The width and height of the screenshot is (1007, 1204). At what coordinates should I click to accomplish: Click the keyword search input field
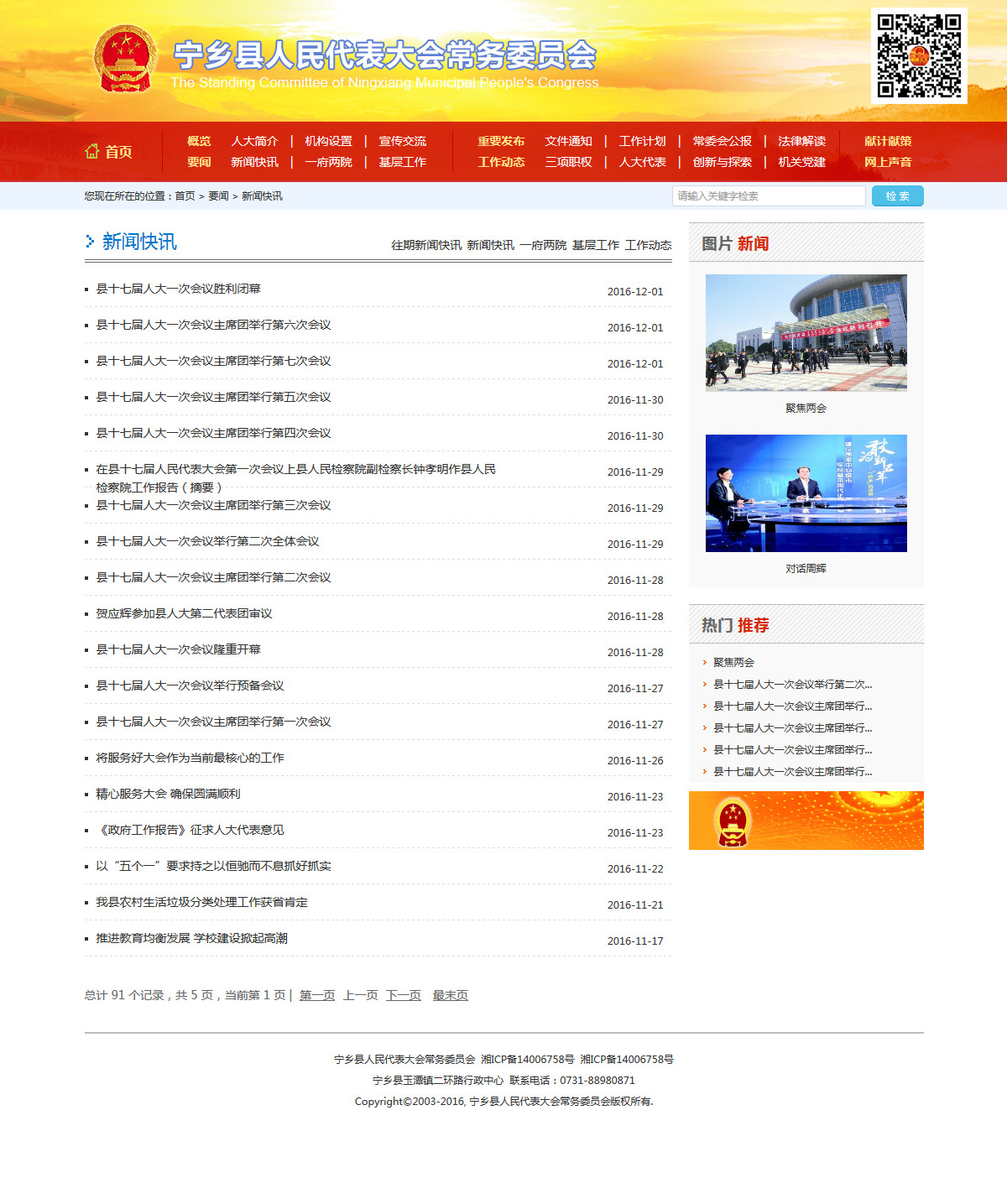pos(768,195)
